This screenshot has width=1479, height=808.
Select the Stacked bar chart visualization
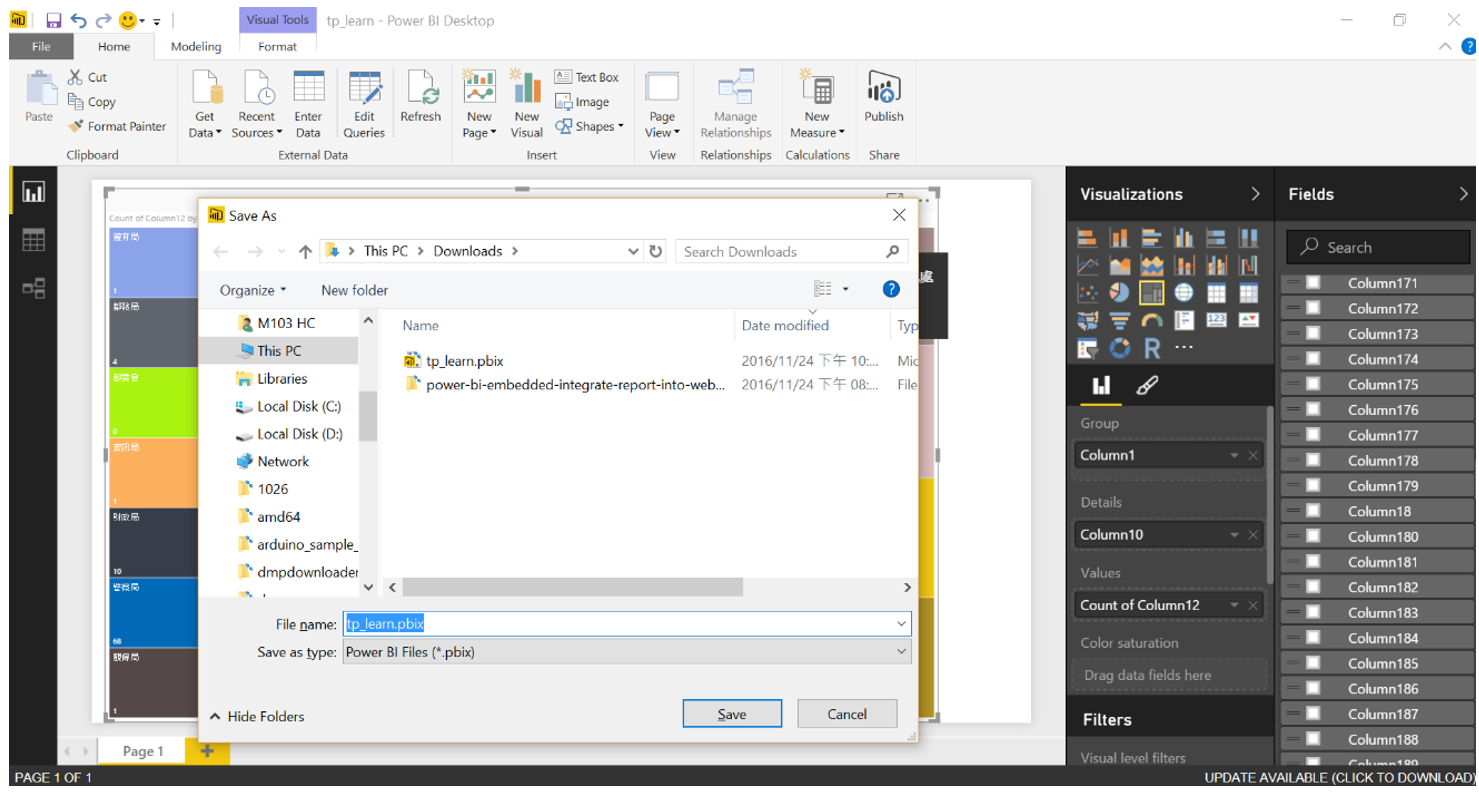pyautogui.click(x=1087, y=238)
